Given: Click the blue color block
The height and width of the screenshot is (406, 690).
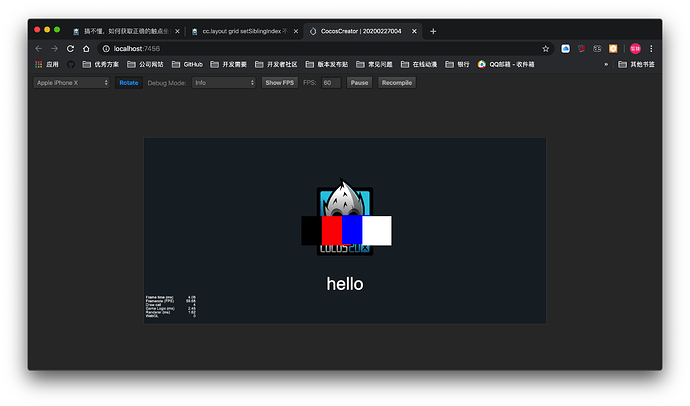Looking at the screenshot, I should (352, 230).
